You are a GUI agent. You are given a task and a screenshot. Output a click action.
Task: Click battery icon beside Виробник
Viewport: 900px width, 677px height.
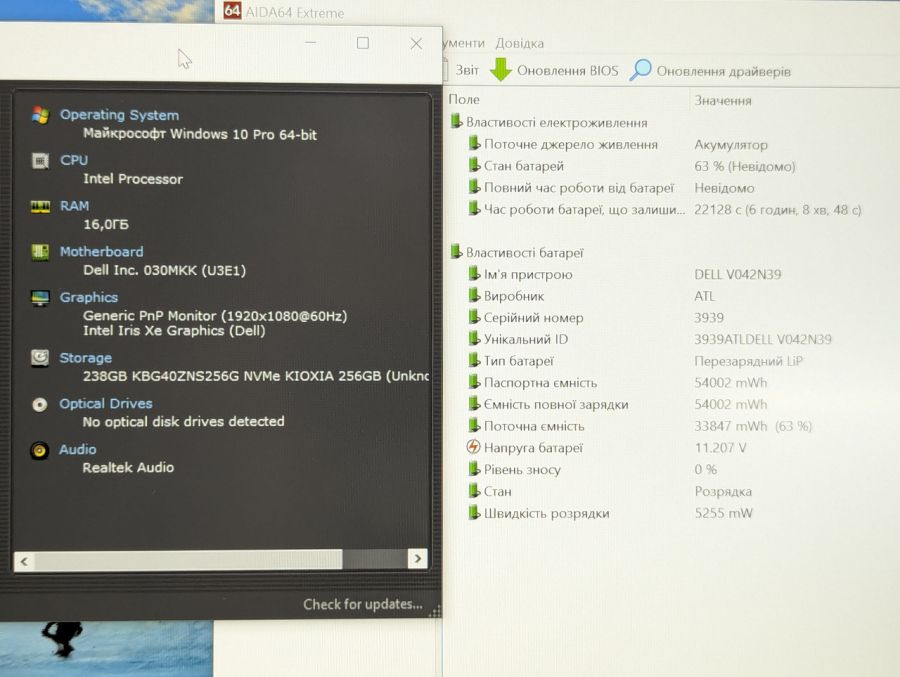(x=474, y=295)
